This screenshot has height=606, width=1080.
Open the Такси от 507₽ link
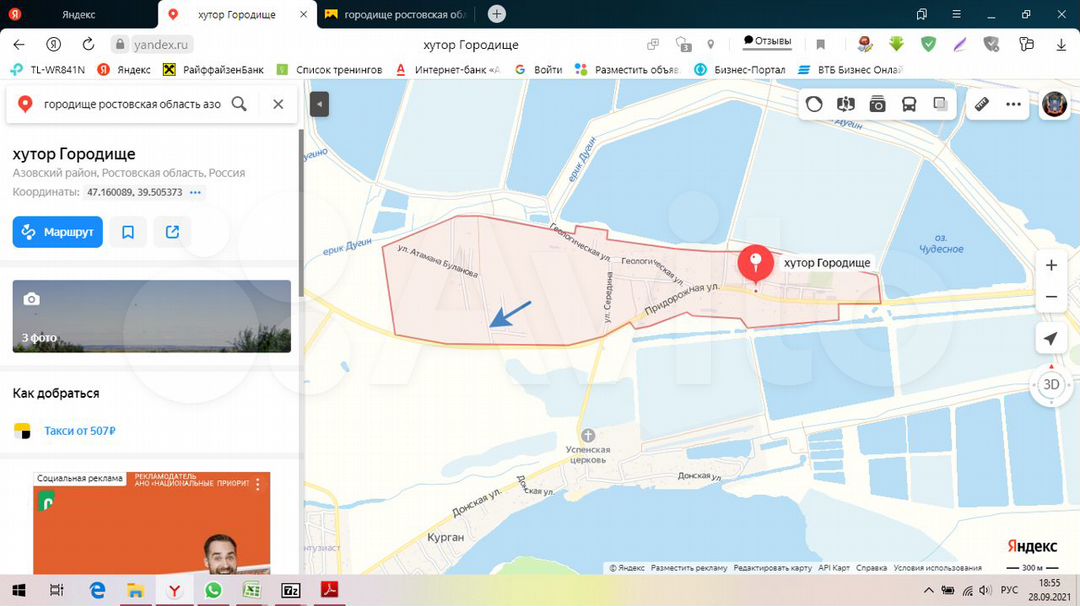coord(80,431)
